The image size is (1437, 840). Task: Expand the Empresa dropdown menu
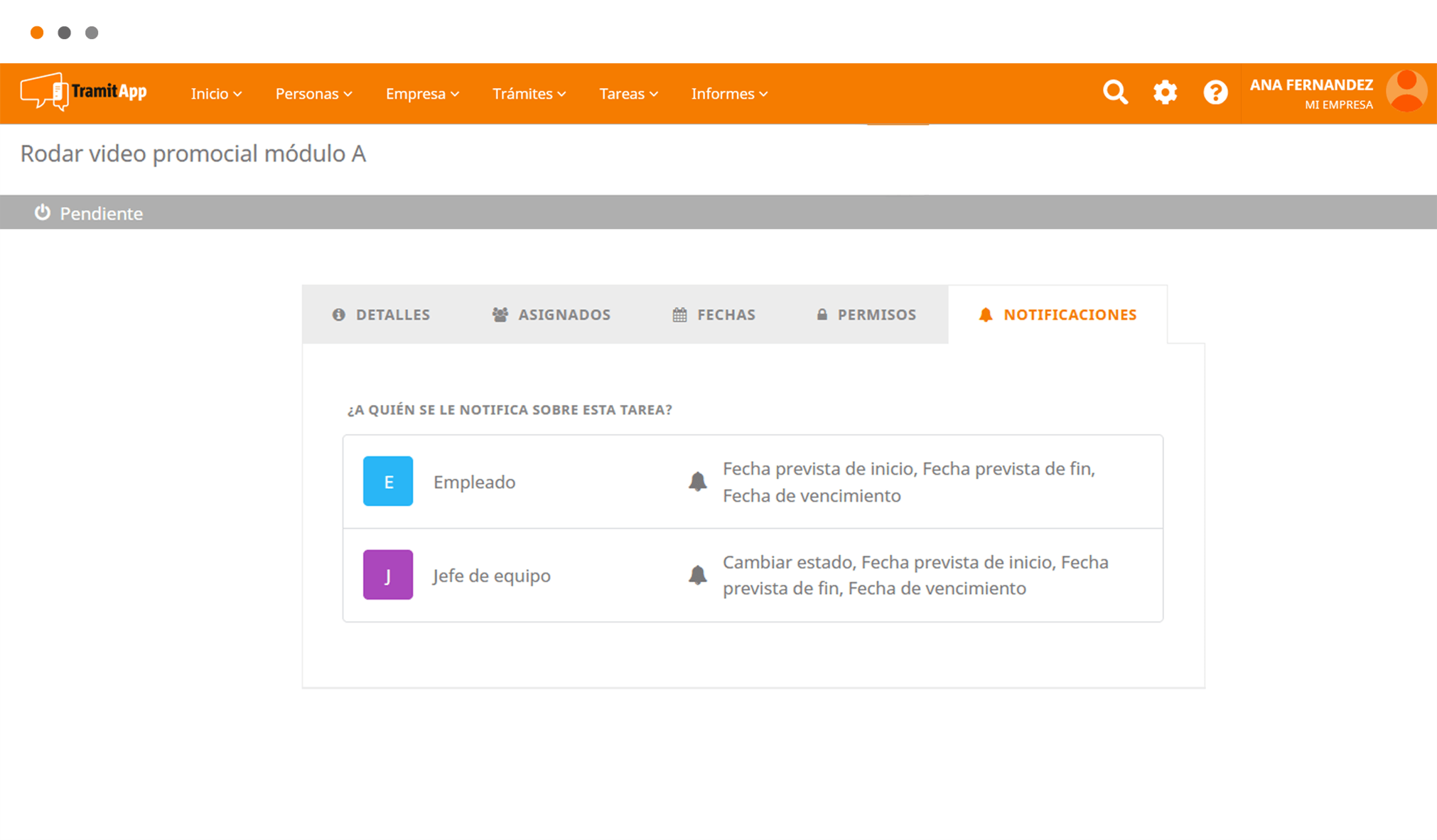pyautogui.click(x=422, y=94)
